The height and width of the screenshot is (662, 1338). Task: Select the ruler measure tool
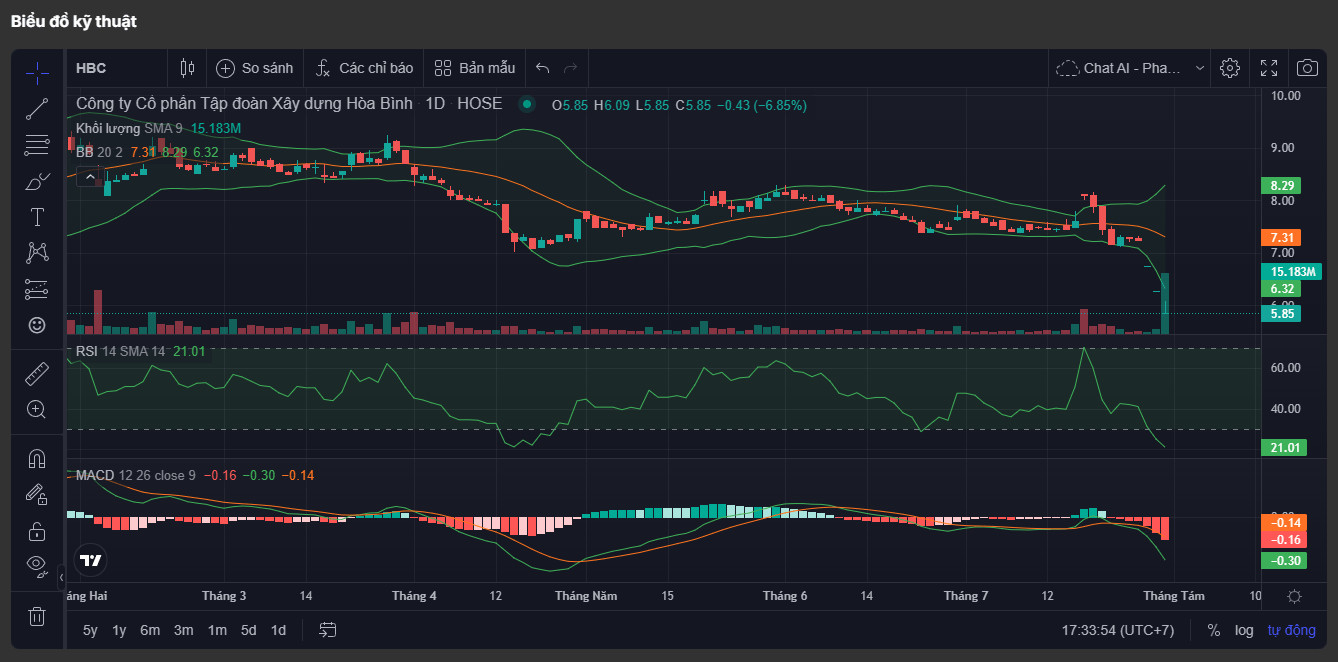(37, 373)
